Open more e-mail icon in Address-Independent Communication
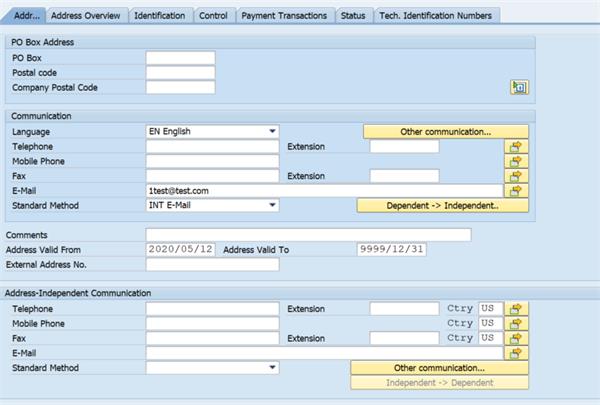Image resolution: width=600 pixels, height=405 pixels. 516,353
